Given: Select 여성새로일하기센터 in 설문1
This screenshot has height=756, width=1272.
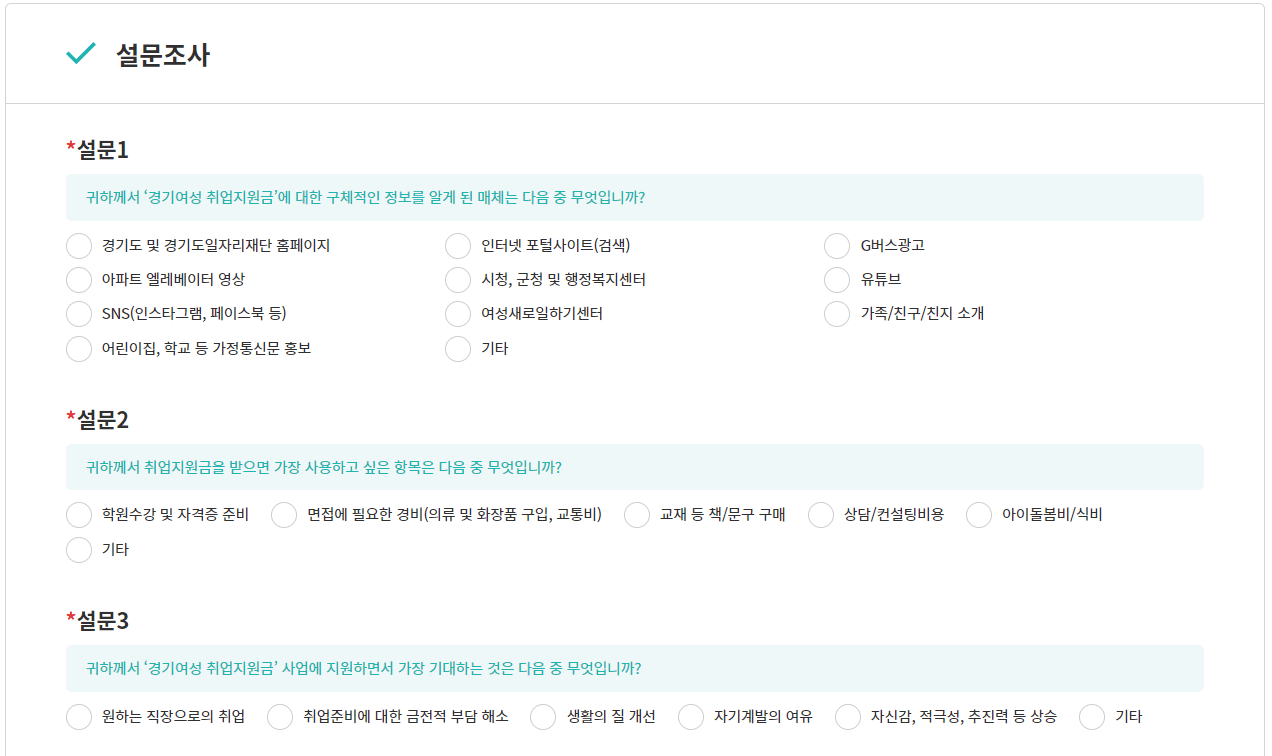Looking at the screenshot, I should 457,313.
